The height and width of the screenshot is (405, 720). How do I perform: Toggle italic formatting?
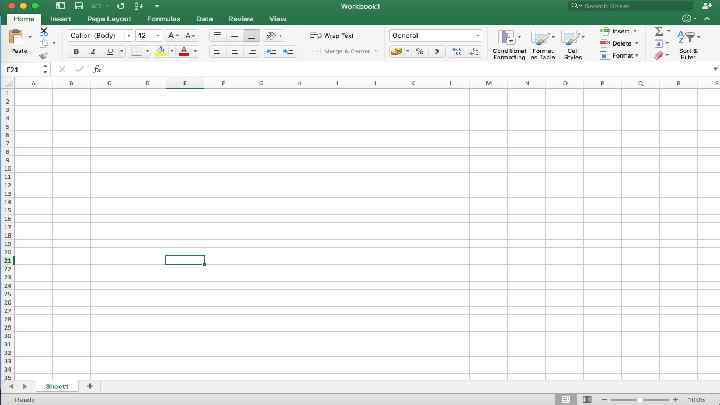click(93, 52)
